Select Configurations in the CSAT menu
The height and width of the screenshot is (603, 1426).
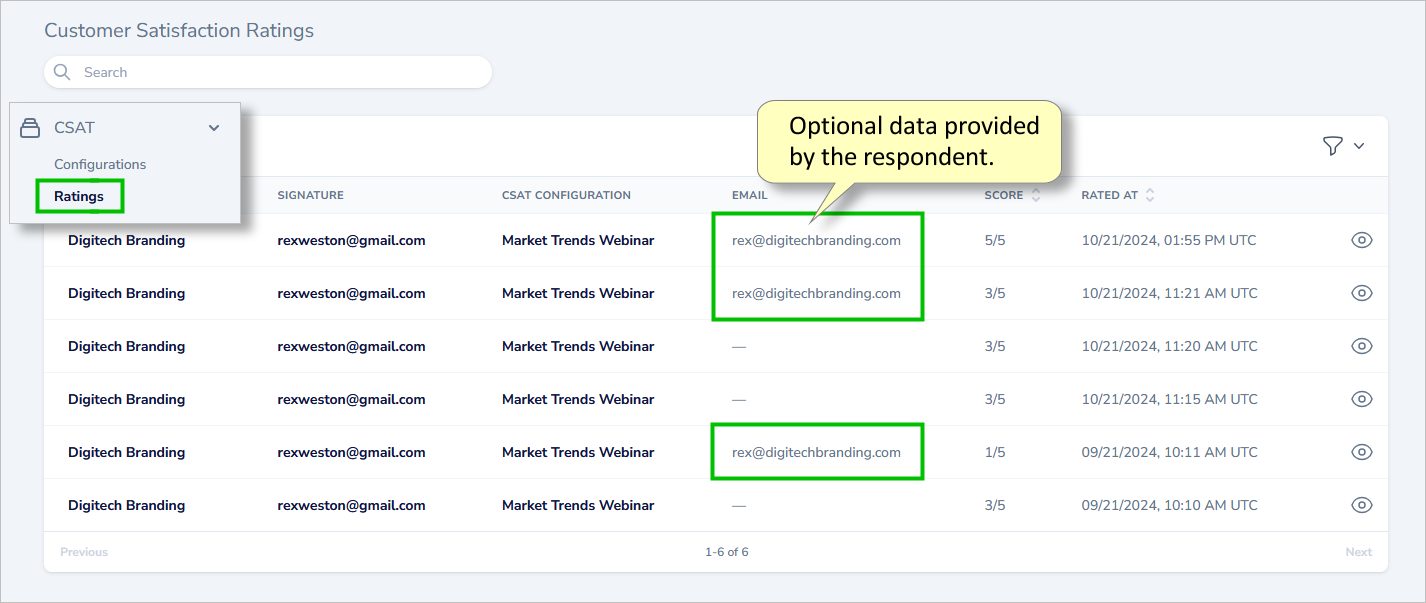(100, 164)
